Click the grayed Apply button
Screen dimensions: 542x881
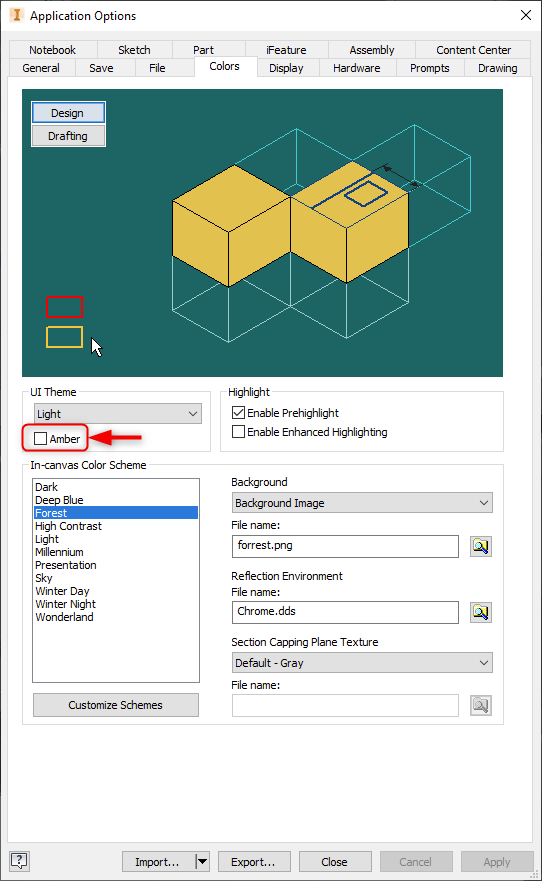[497, 861]
